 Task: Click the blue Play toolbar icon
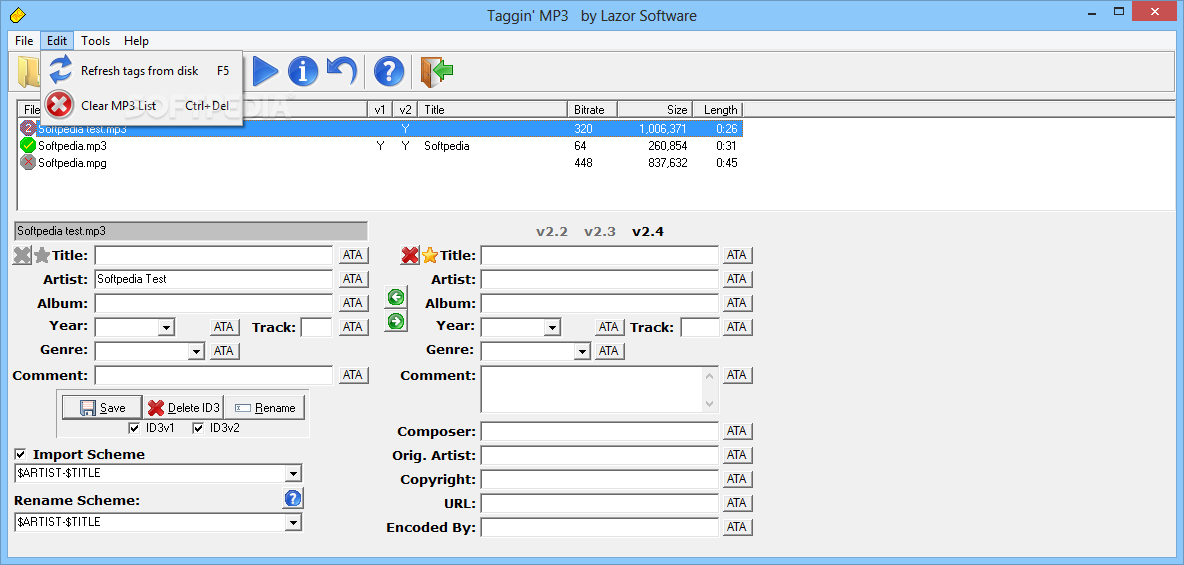point(265,71)
